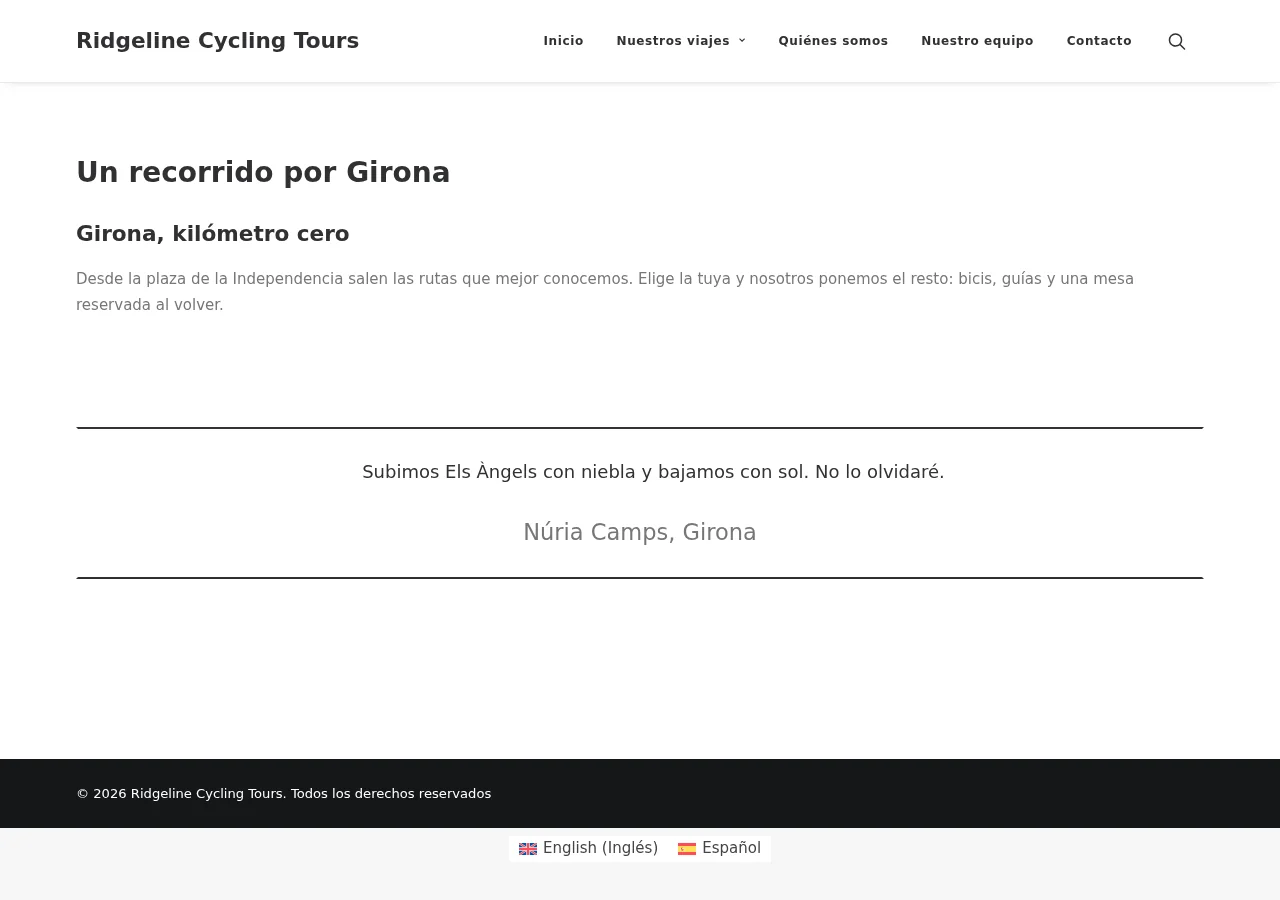Open the Quiénes somos menu item
This screenshot has height=900, width=1280.
pyautogui.click(x=833, y=41)
